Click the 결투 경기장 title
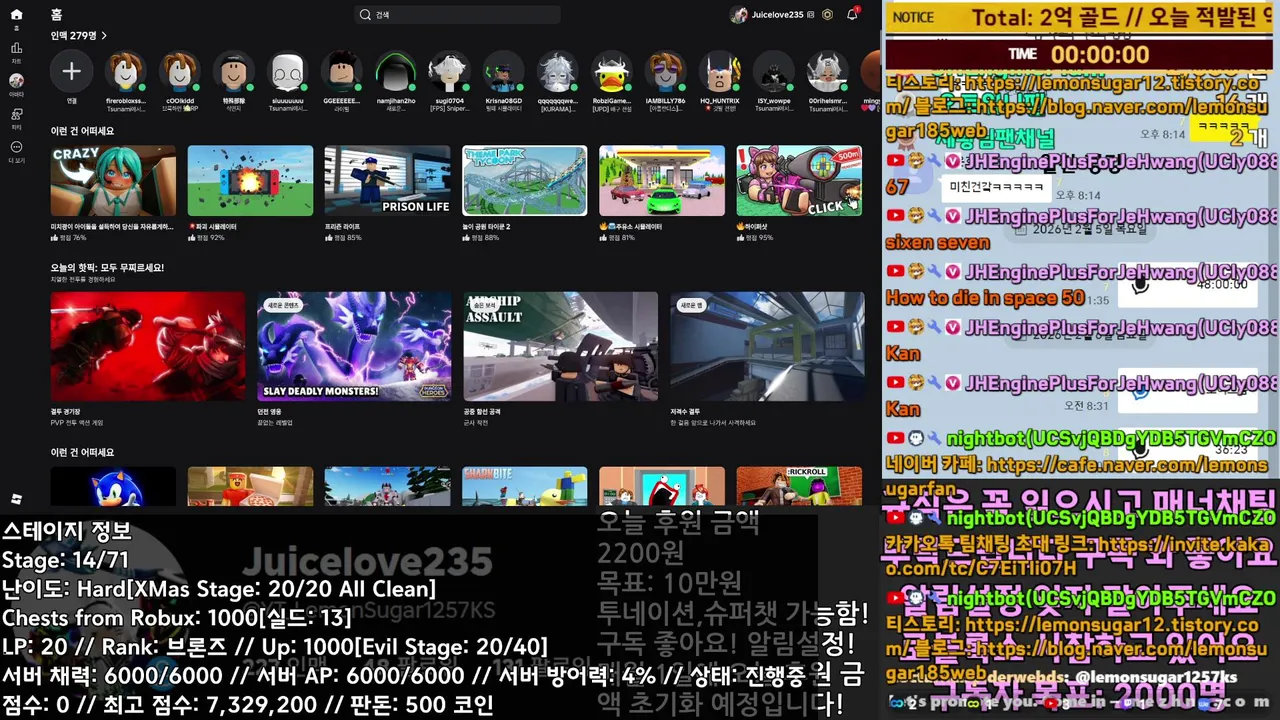 click(x=65, y=412)
